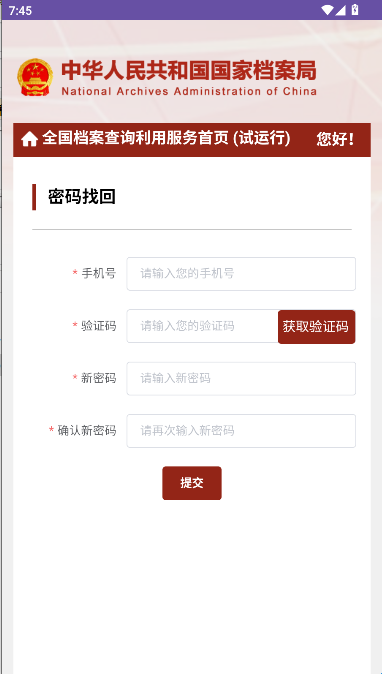Tap the 中华人民共和国国家档案局 title

[x=189, y=71]
